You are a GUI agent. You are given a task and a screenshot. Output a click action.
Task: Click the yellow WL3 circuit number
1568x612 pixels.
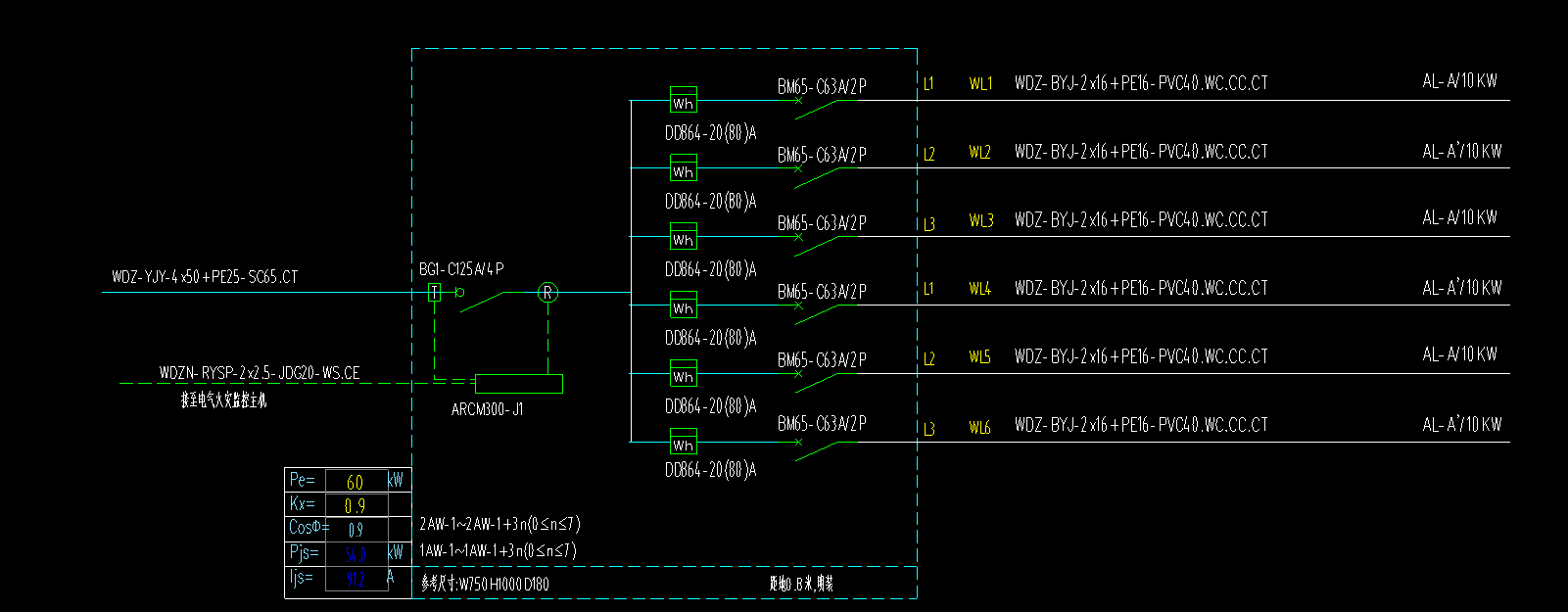point(981,220)
